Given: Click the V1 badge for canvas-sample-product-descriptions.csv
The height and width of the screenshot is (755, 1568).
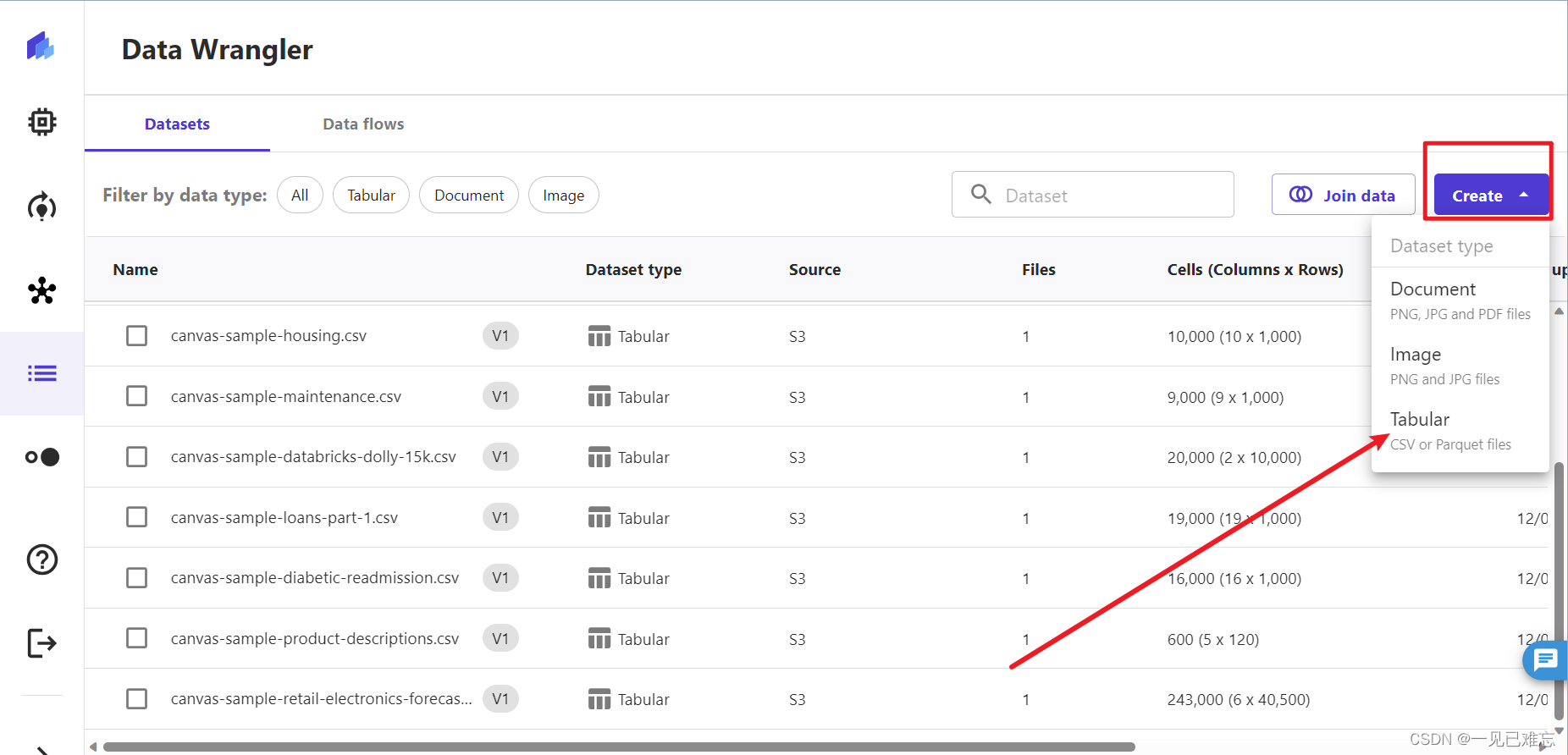Looking at the screenshot, I should click(x=500, y=638).
